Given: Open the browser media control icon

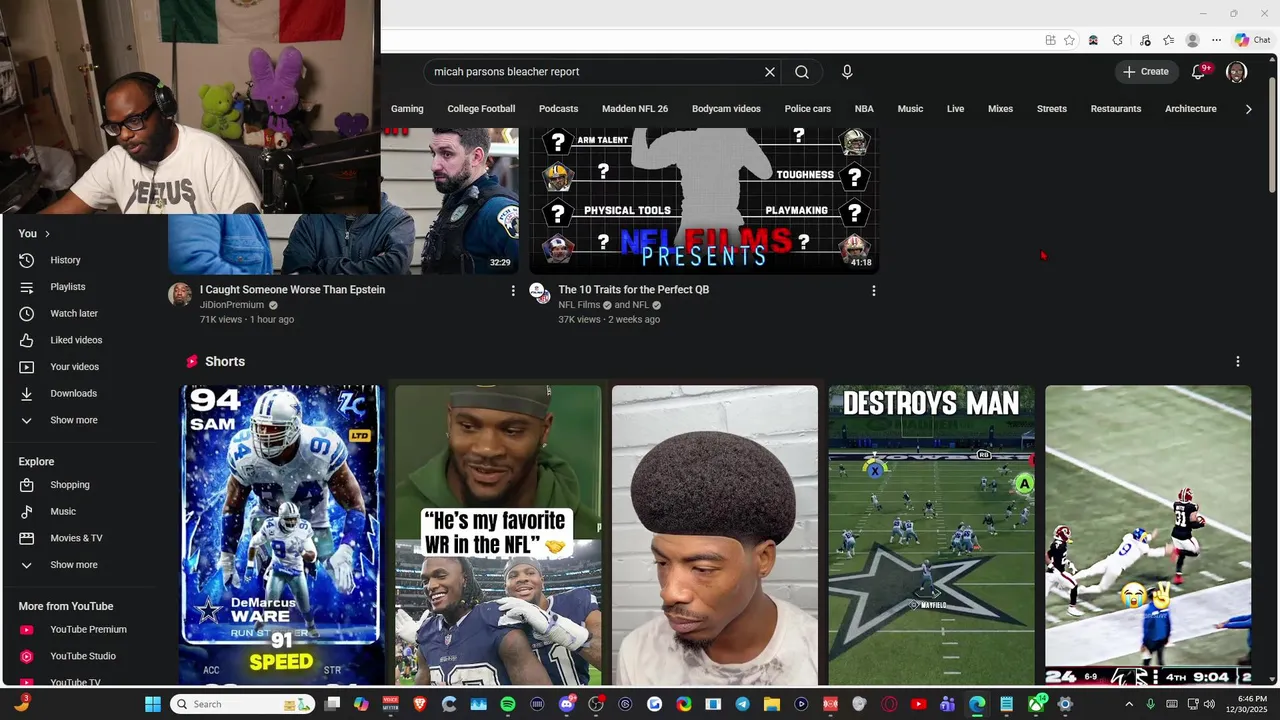Looking at the screenshot, I should click(1143, 40).
